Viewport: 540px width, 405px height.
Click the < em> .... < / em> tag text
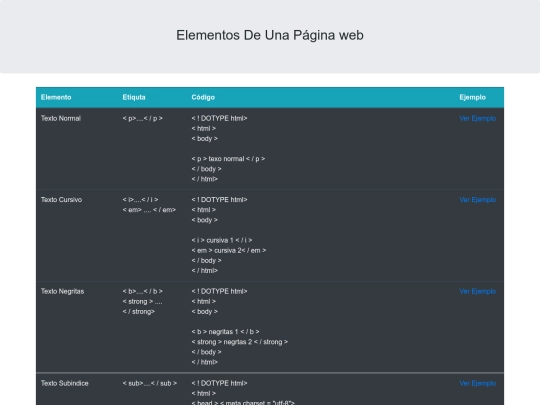click(149, 210)
